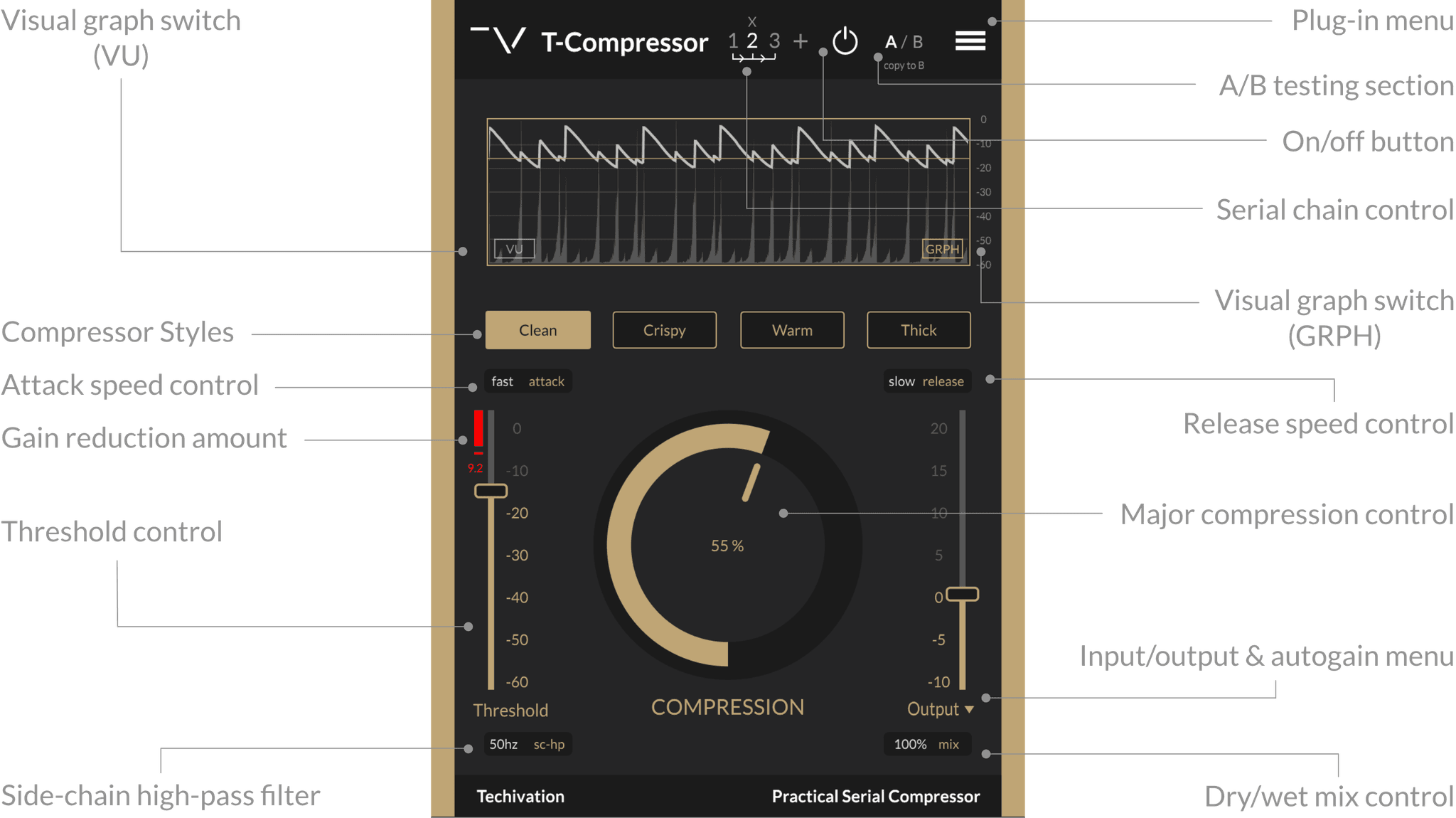Open the attack speed selector
The height and width of the screenshot is (818, 1456).
tap(528, 381)
